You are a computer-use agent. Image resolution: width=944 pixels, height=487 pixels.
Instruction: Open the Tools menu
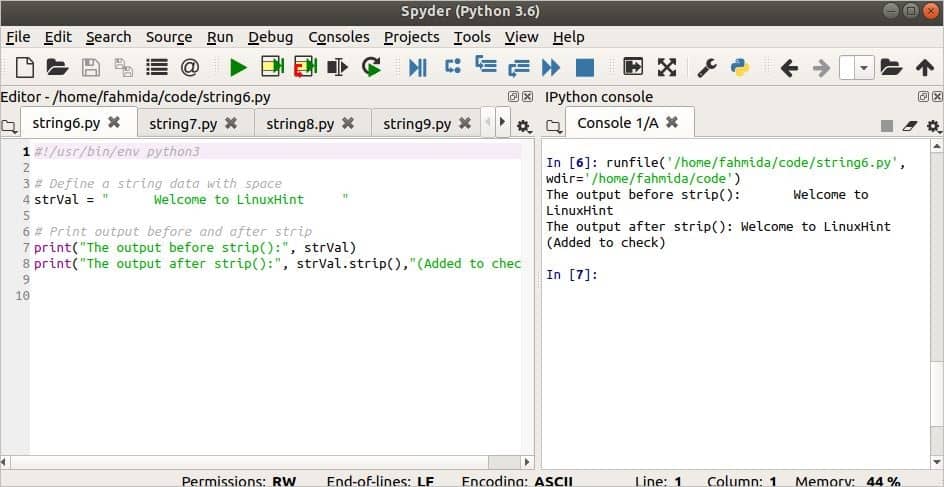point(472,37)
